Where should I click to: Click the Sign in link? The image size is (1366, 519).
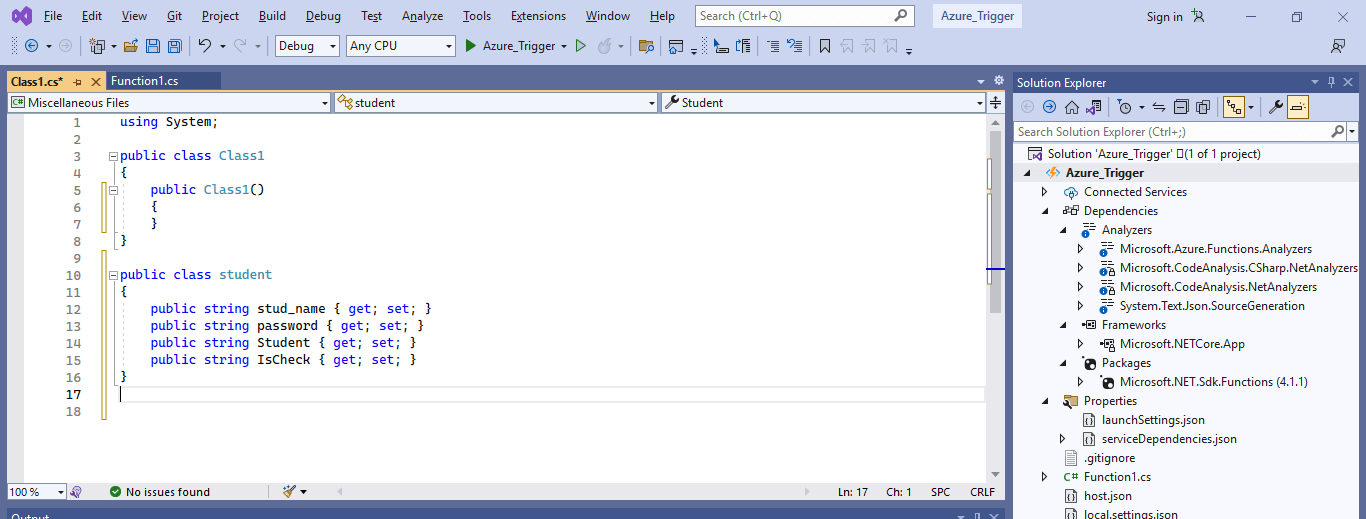pyautogui.click(x=1164, y=16)
